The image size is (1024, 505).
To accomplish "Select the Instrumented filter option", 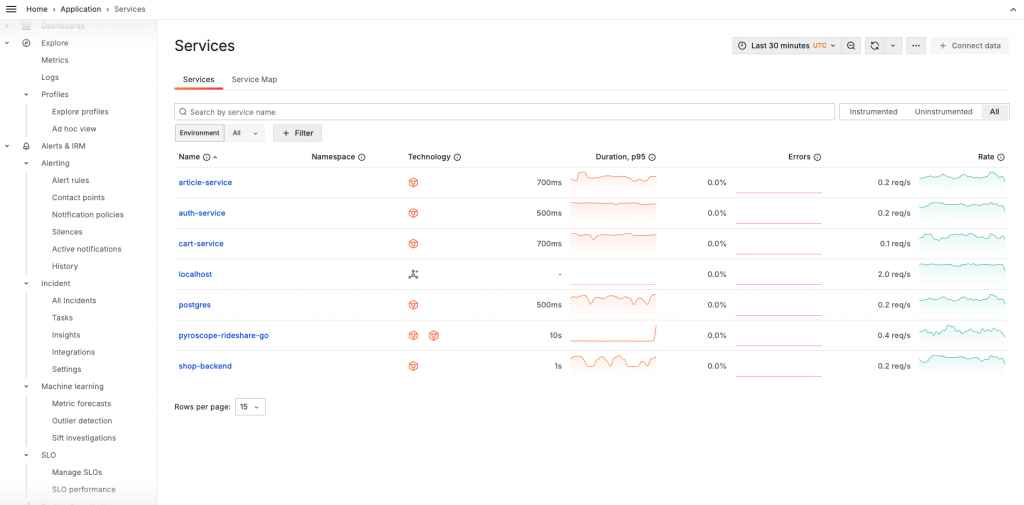I will click(873, 112).
